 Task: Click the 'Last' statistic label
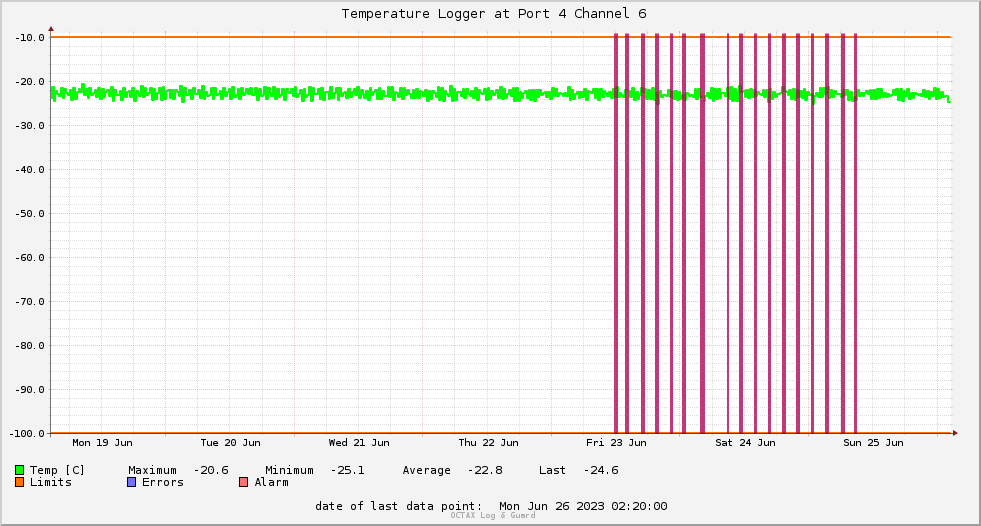coord(552,470)
